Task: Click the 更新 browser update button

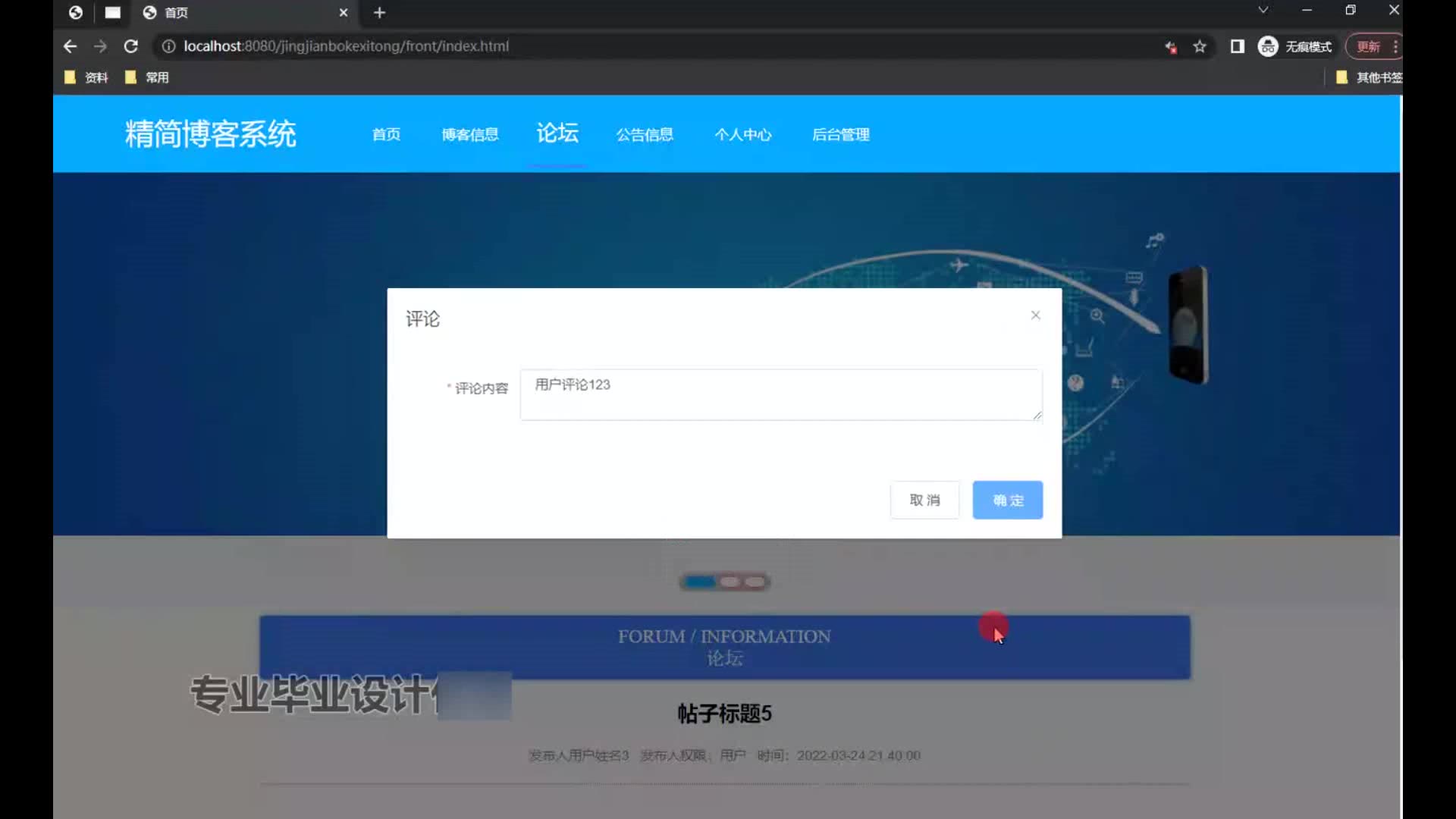Action: click(x=1368, y=47)
